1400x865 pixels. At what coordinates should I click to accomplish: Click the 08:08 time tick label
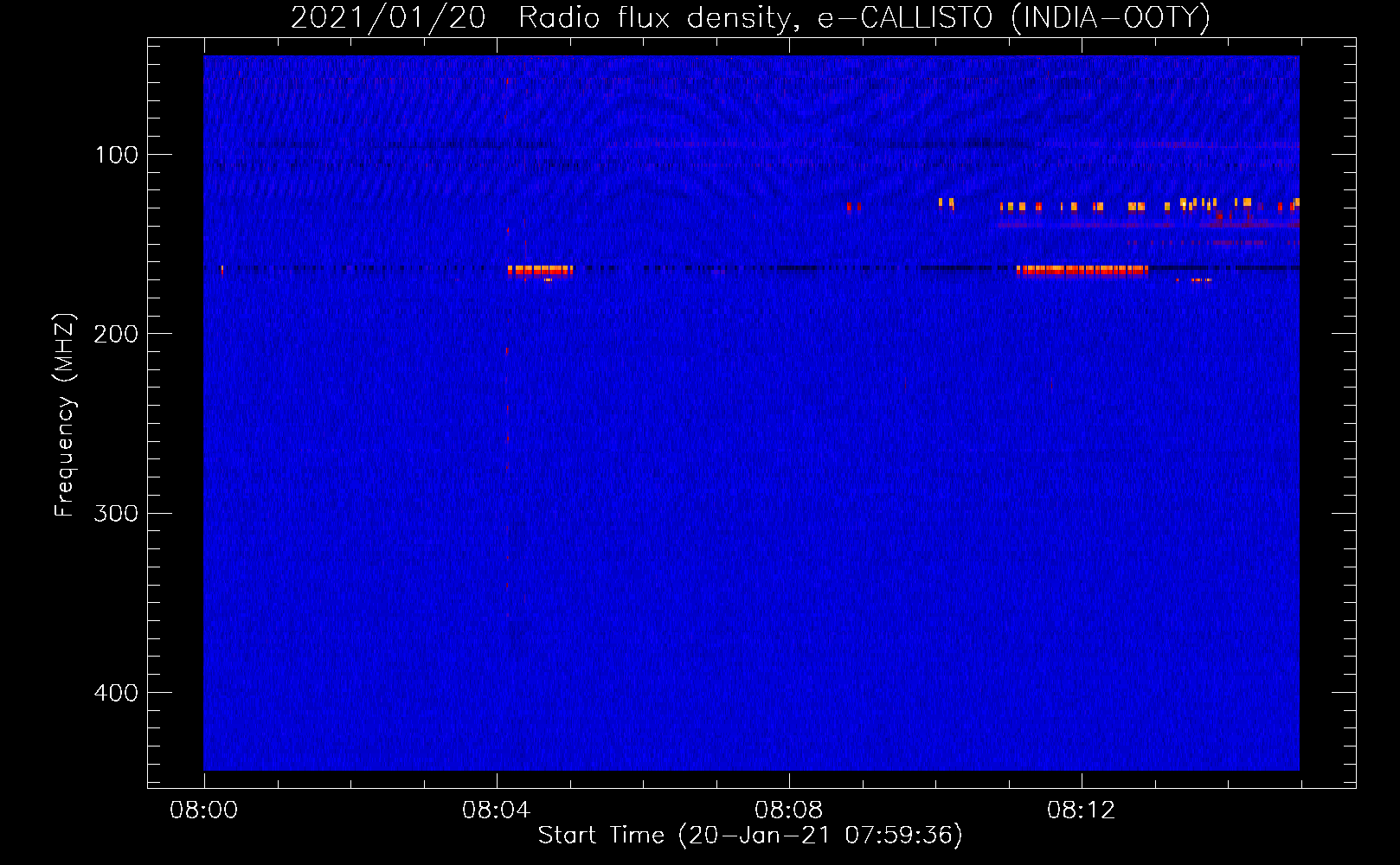(x=789, y=811)
